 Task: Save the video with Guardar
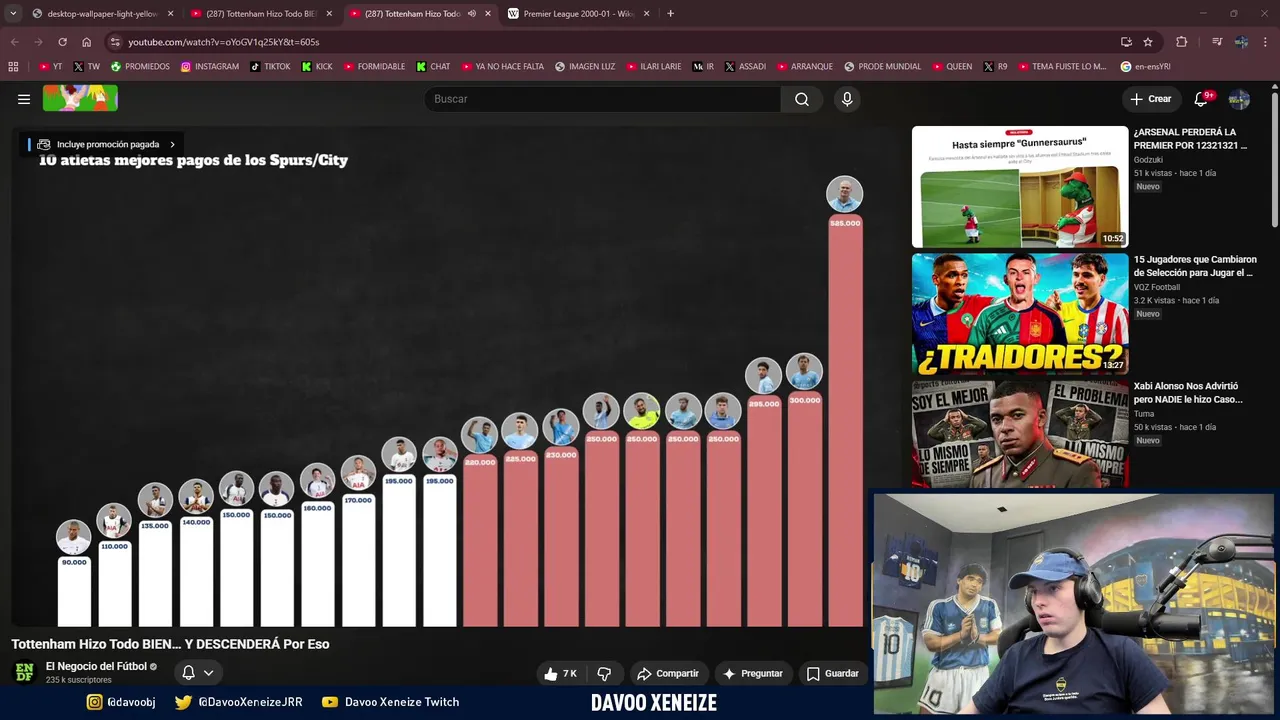click(x=833, y=674)
